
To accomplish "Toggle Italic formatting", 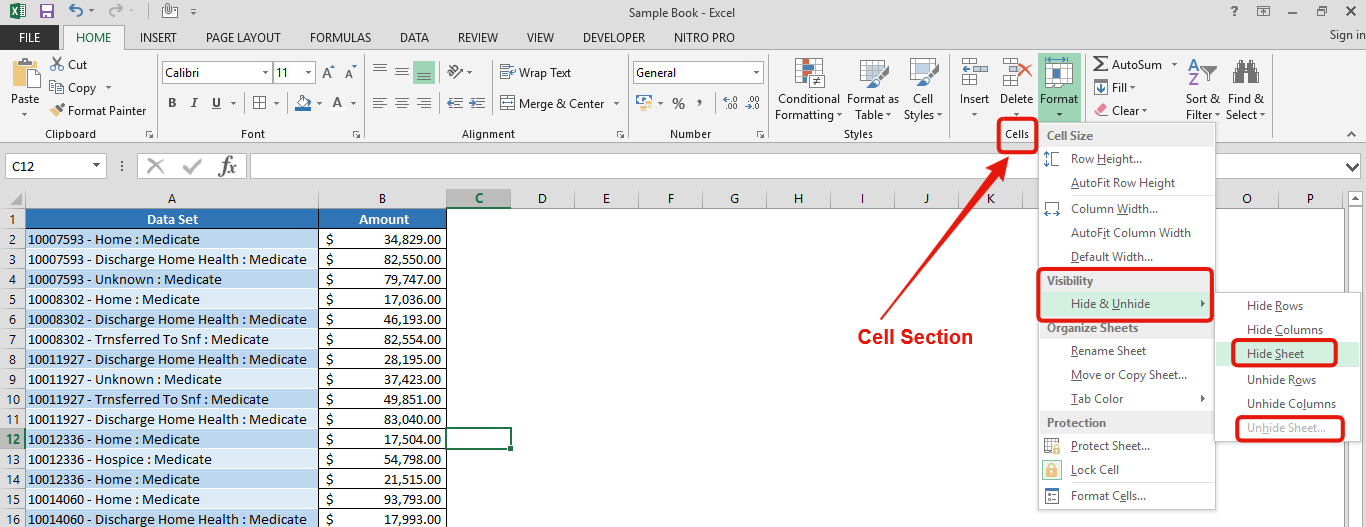I will 195,103.
